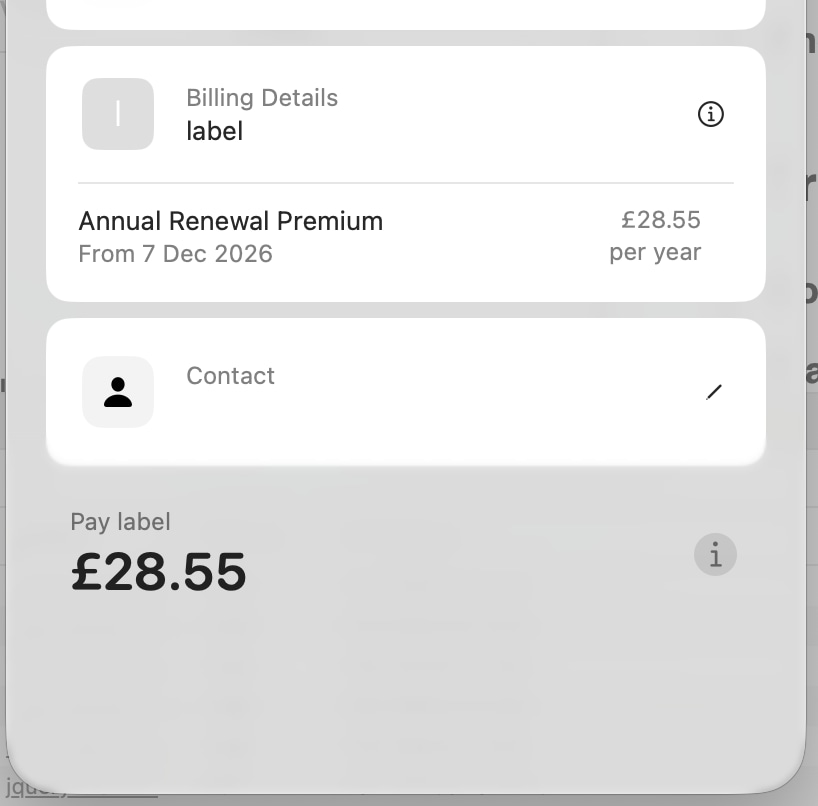Click the 'From 7 Dec 2026' date text
This screenshot has width=818, height=806.
[176, 254]
